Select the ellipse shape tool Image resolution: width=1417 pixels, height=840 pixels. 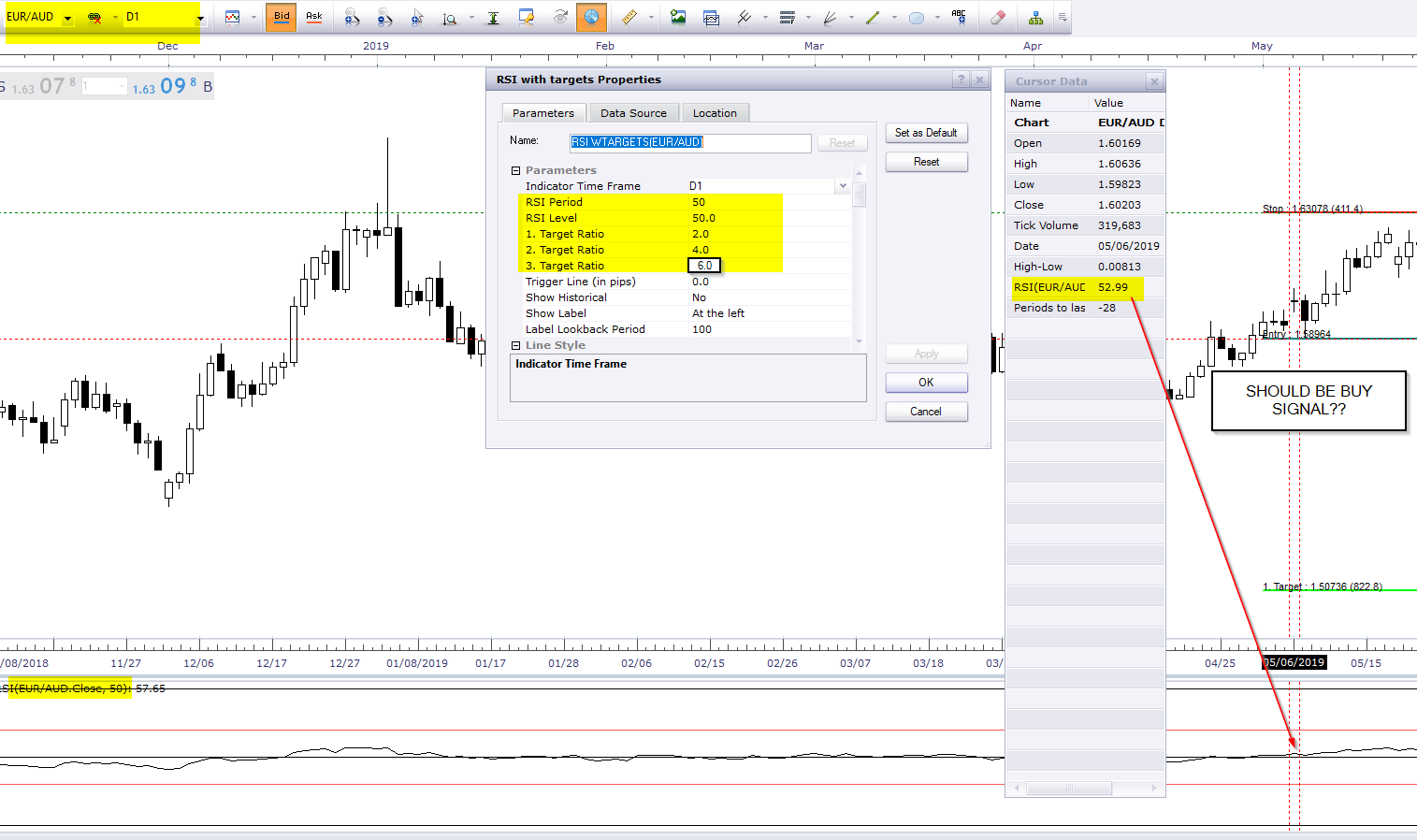coord(916,17)
